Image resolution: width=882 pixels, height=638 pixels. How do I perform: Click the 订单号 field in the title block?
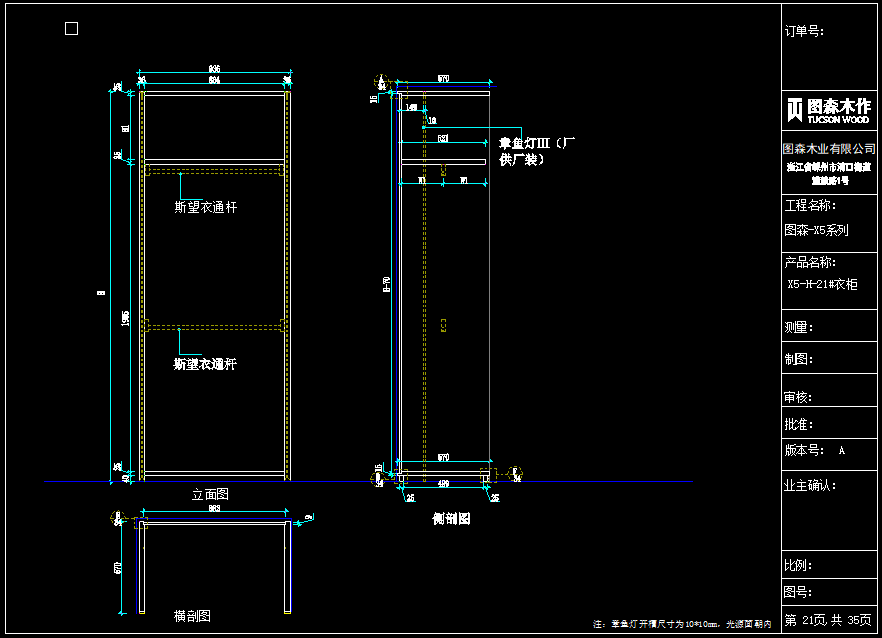pyautogui.click(x=804, y=31)
